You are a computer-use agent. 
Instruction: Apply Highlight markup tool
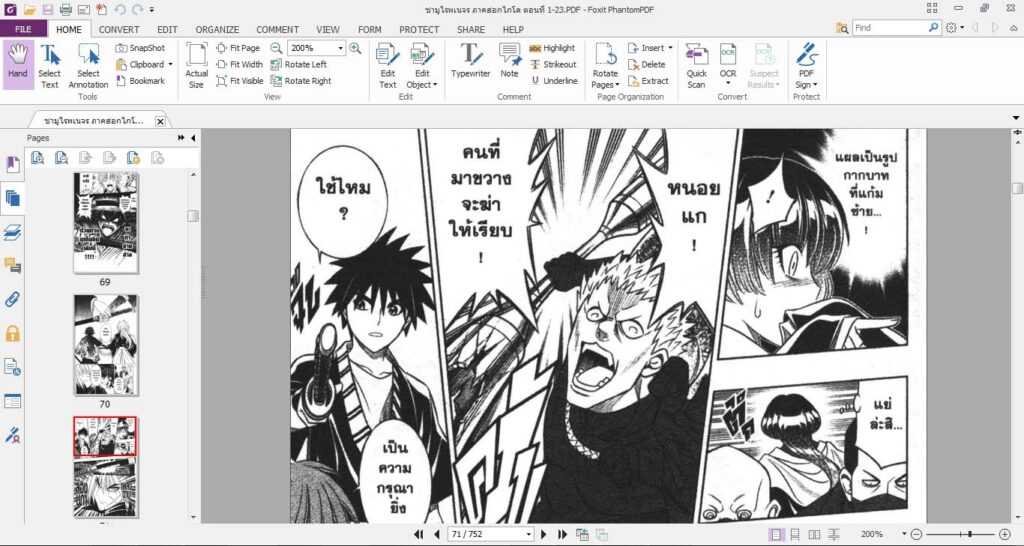pos(552,48)
